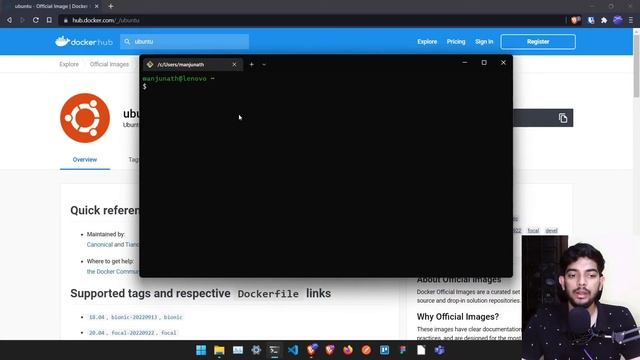Click the Terminal icon in taskbar

[x=274, y=350]
